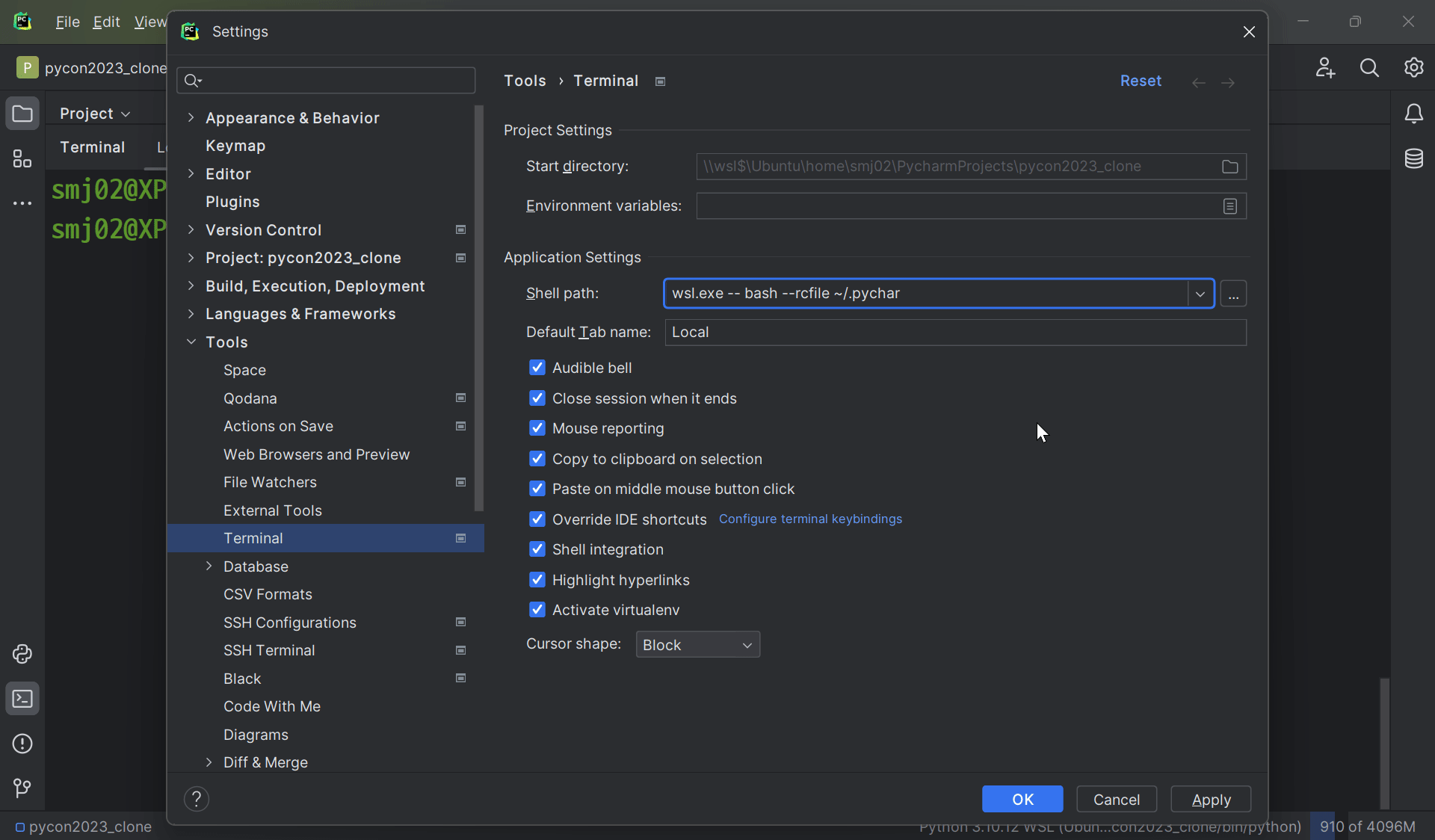Screen dimensions: 1435x840
Task: Click the Start directory folder browse icon
Action: (x=1229, y=167)
